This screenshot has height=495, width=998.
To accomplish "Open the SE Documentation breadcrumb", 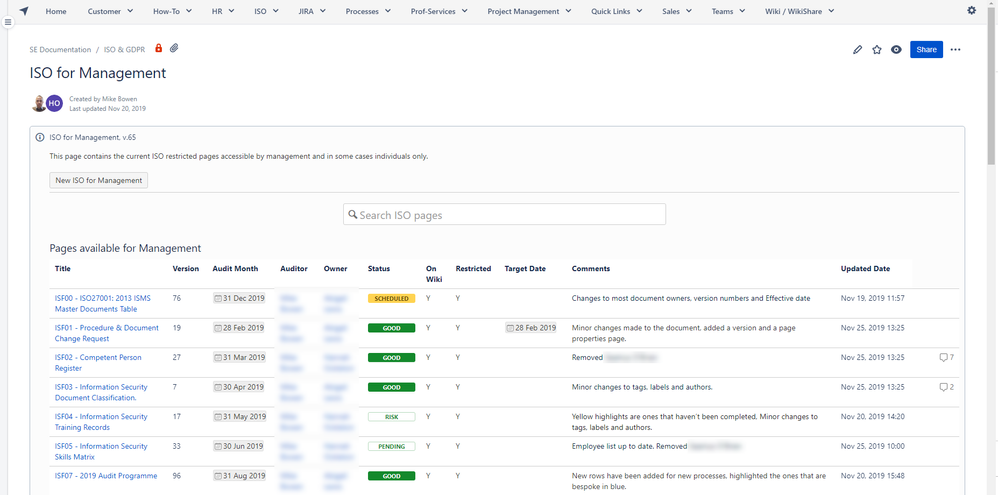I will tap(60, 50).
